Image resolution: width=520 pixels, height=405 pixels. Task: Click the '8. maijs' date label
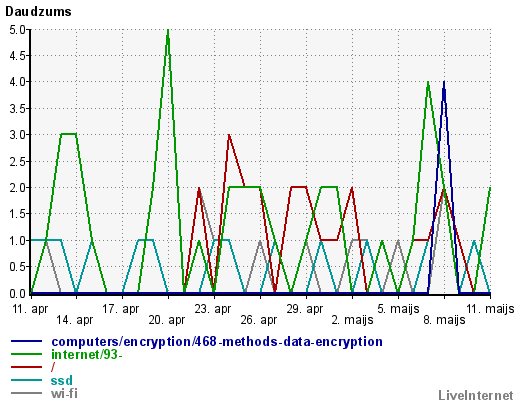(444, 320)
